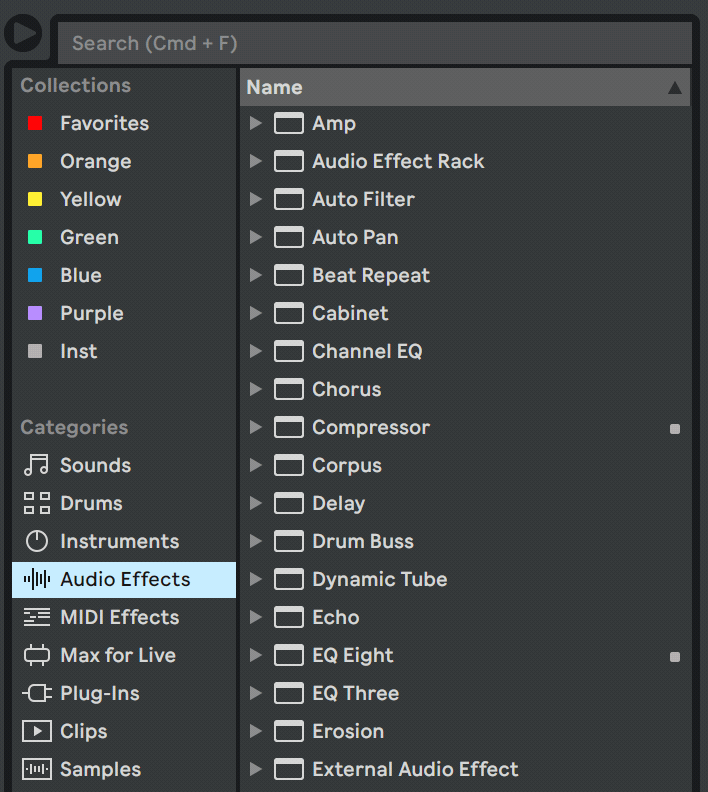Click the Plug-Ins plug icon
Image resolution: width=708 pixels, height=792 pixels.
(x=36, y=693)
